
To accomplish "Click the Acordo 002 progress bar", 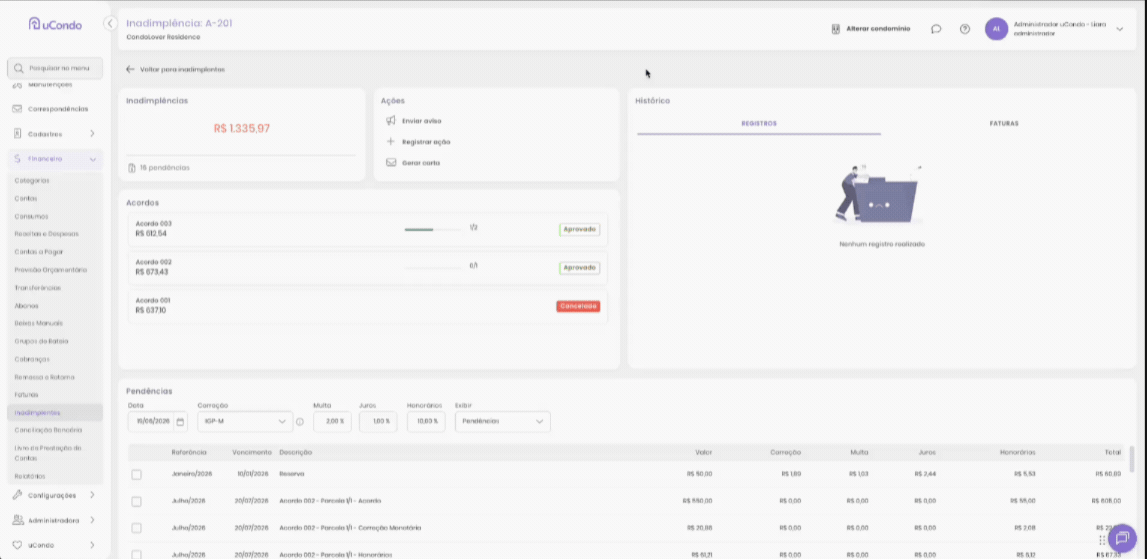I will (x=433, y=267).
